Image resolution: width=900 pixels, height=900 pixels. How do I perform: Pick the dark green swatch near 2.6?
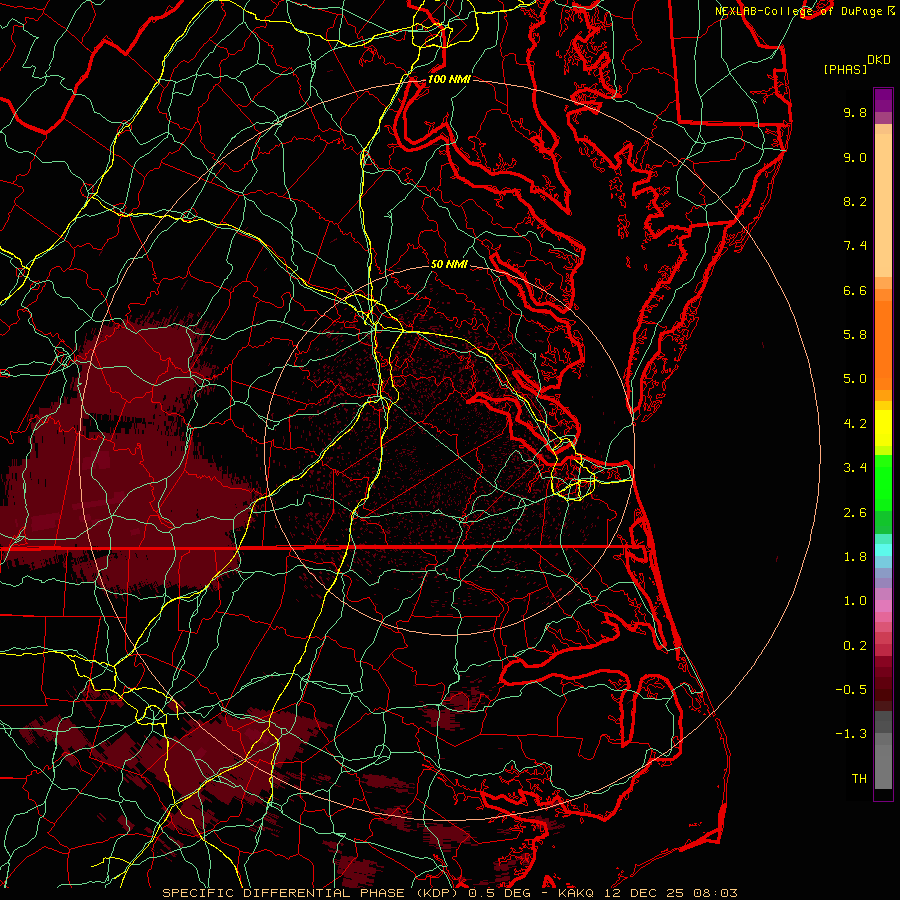(883, 522)
